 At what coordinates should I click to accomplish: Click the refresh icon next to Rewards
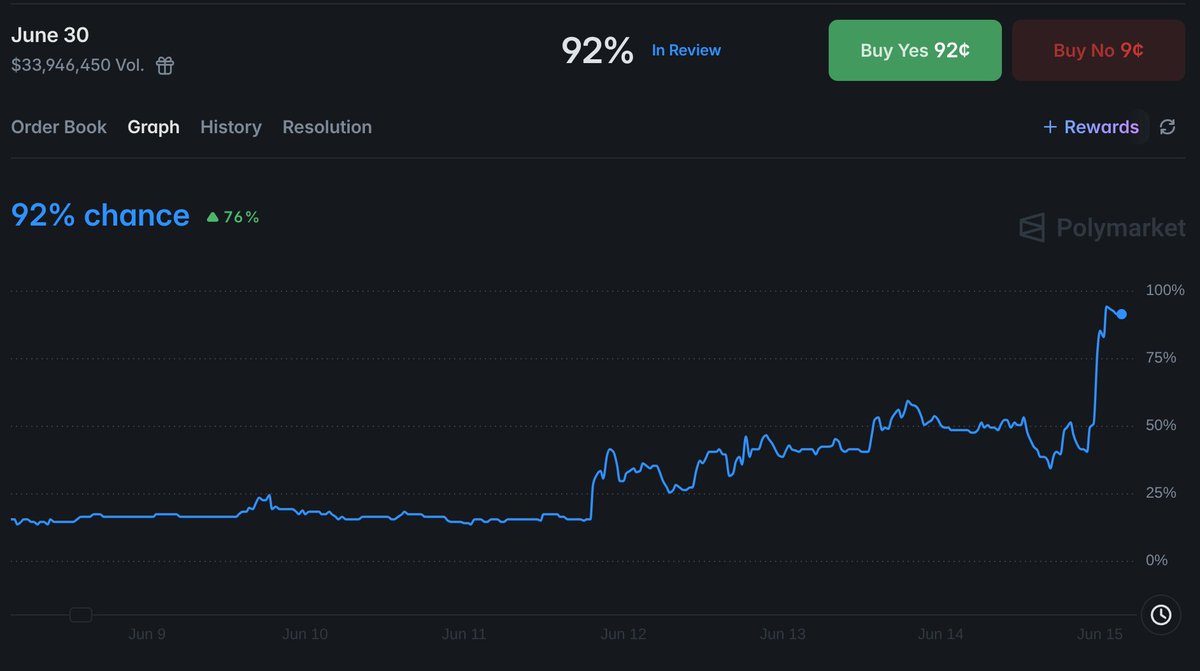pos(1167,127)
